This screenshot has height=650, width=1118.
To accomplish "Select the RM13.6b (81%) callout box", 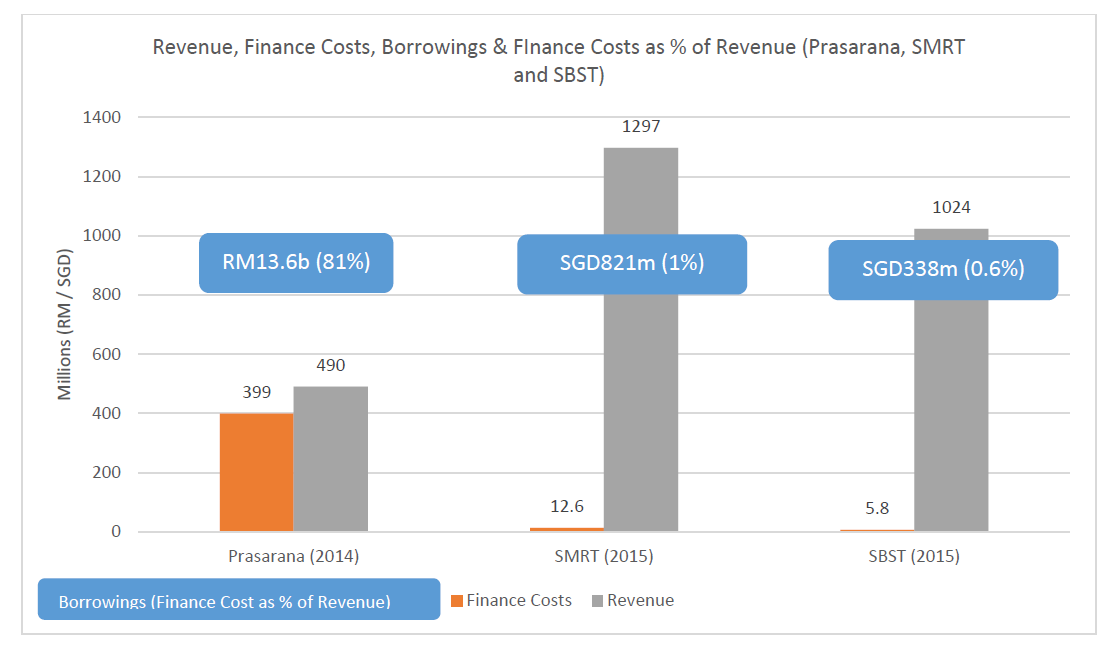I will [x=296, y=263].
